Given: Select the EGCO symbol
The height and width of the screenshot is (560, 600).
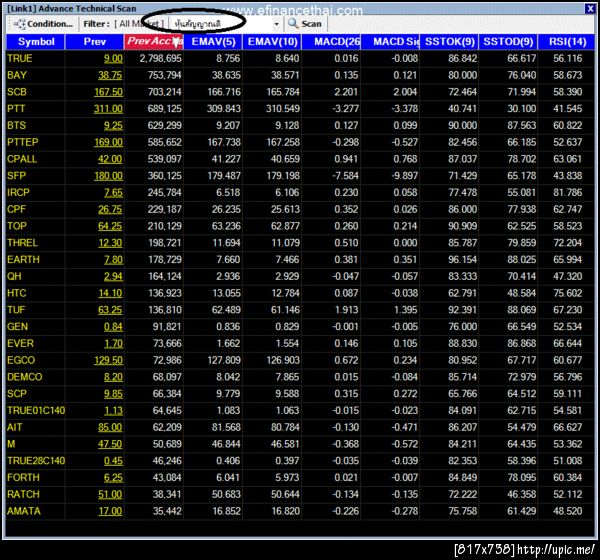Looking at the screenshot, I should click(21, 360).
